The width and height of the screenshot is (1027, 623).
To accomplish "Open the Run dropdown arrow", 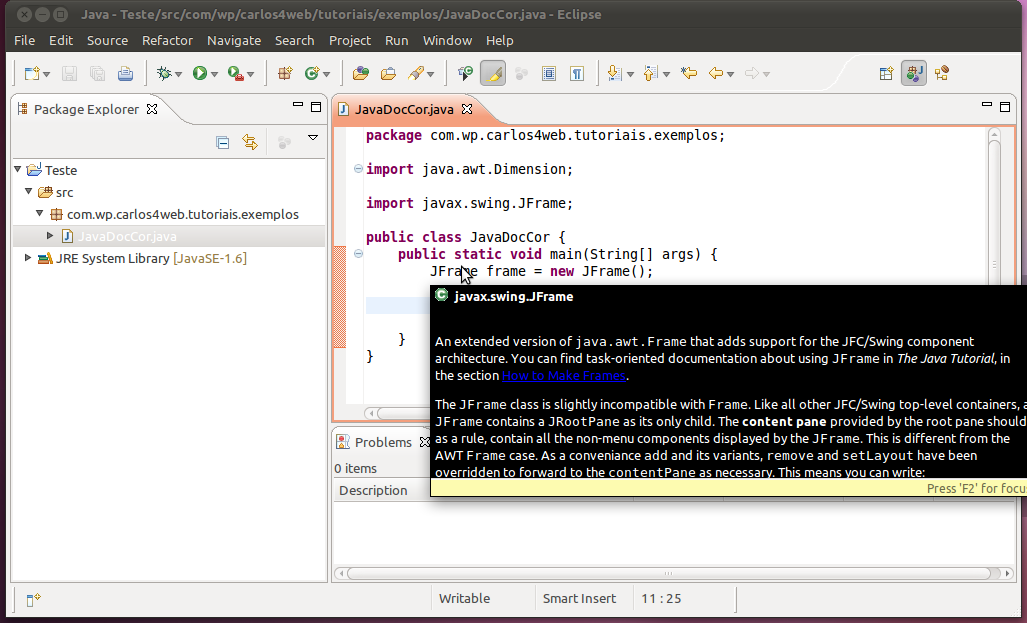I will click(214, 75).
